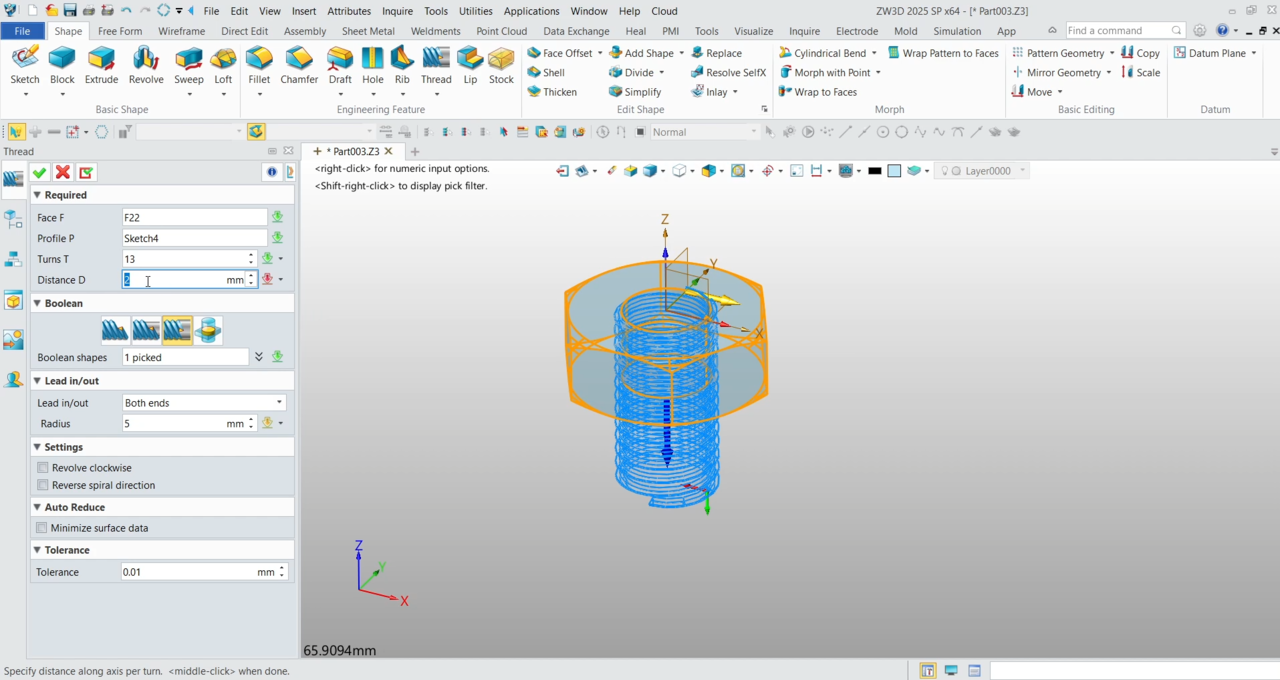Select the Revolve tool
Image resolution: width=1280 pixels, height=680 pixels.
[x=146, y=64]
